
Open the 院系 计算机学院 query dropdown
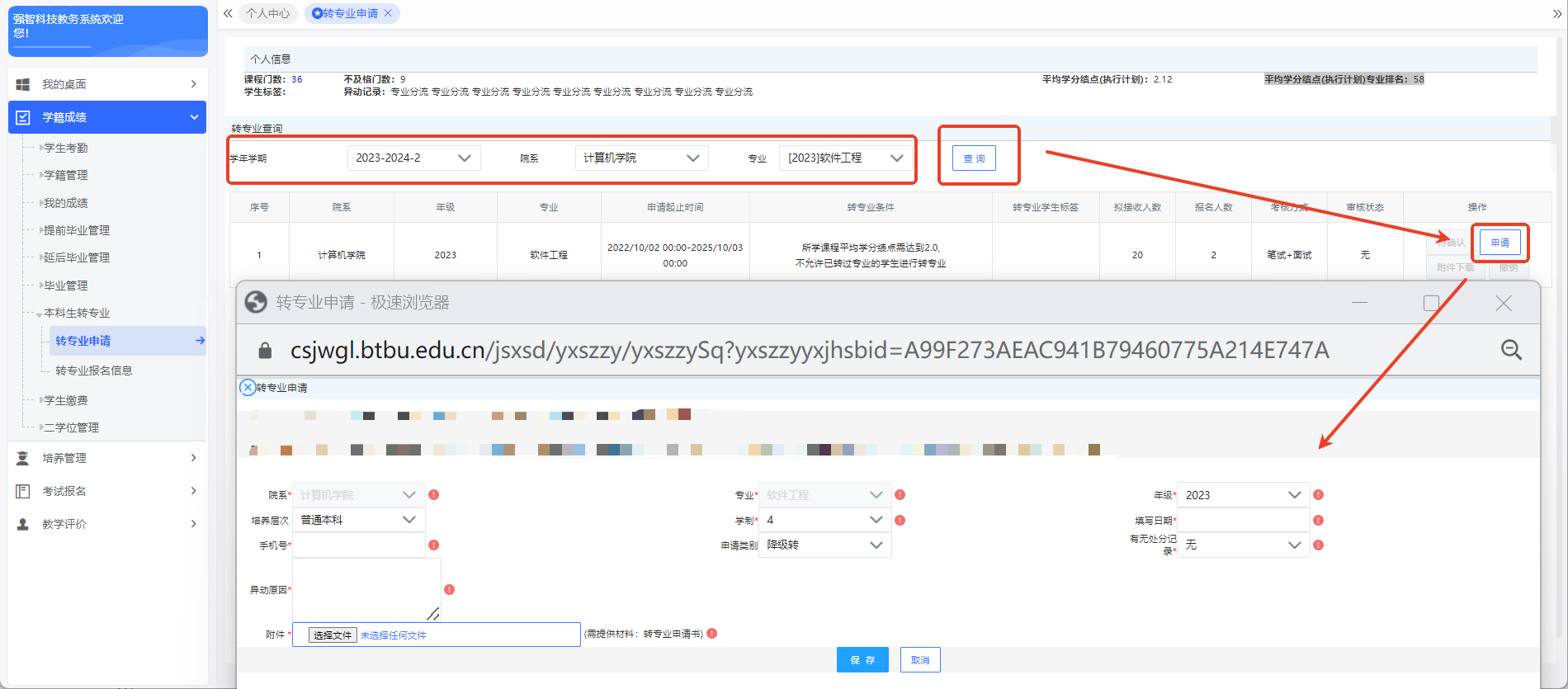coord(641,158)
